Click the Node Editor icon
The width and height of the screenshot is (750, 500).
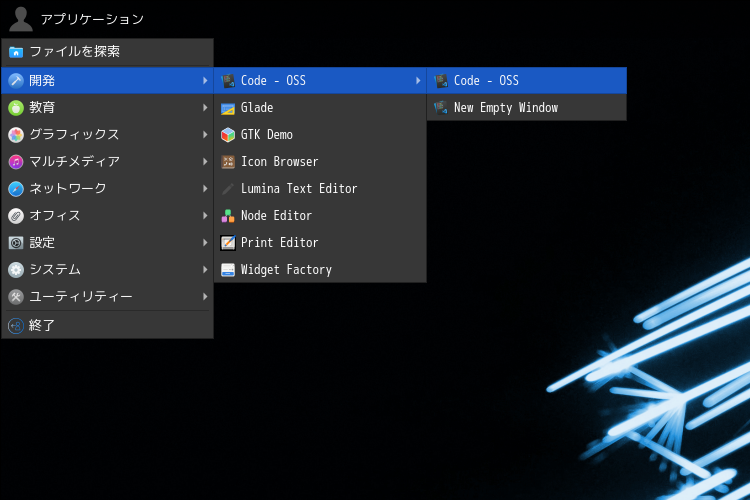pos(228,216)
